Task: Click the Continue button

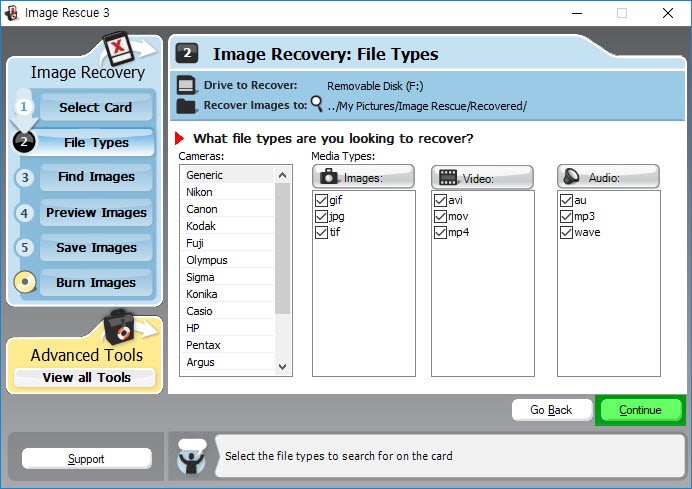Action: click(640, 410)
